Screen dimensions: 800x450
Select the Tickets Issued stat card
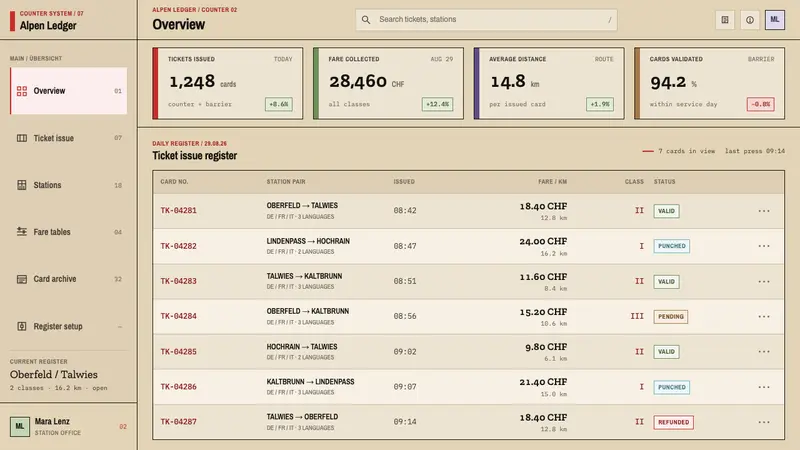pyautogui.click(x=228, y=84)
